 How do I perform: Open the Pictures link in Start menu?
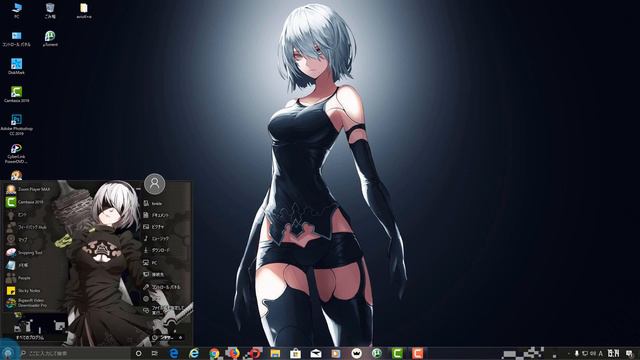153,227
